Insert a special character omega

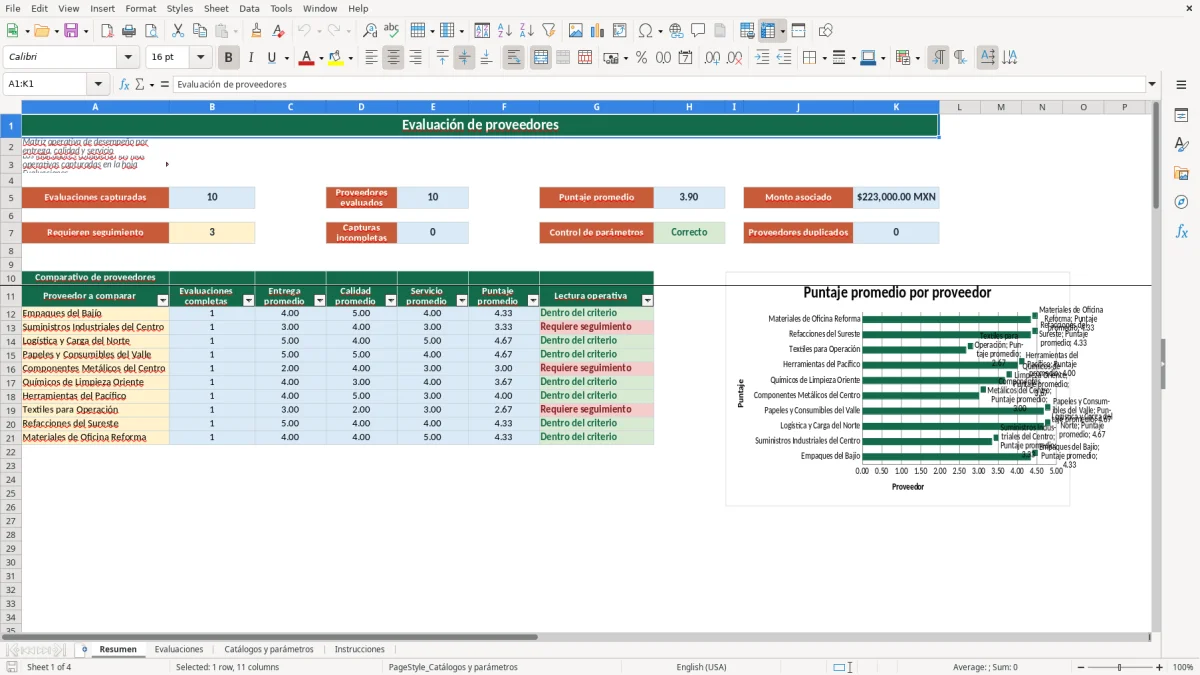click(645, 31)
